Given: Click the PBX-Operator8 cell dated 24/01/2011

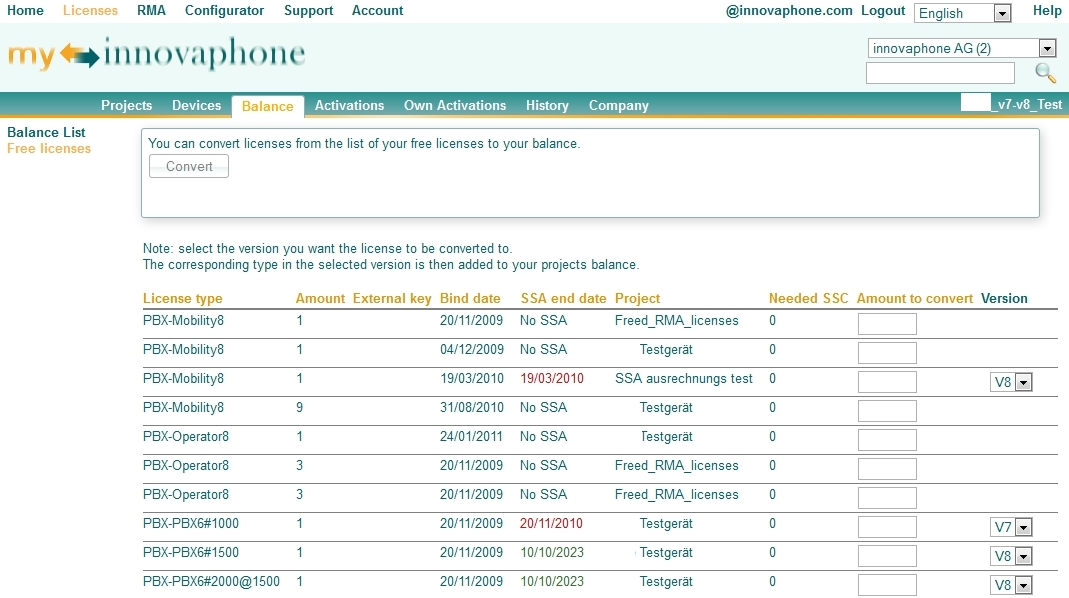Looking at the screenshot, I should [x=185, y=436].
